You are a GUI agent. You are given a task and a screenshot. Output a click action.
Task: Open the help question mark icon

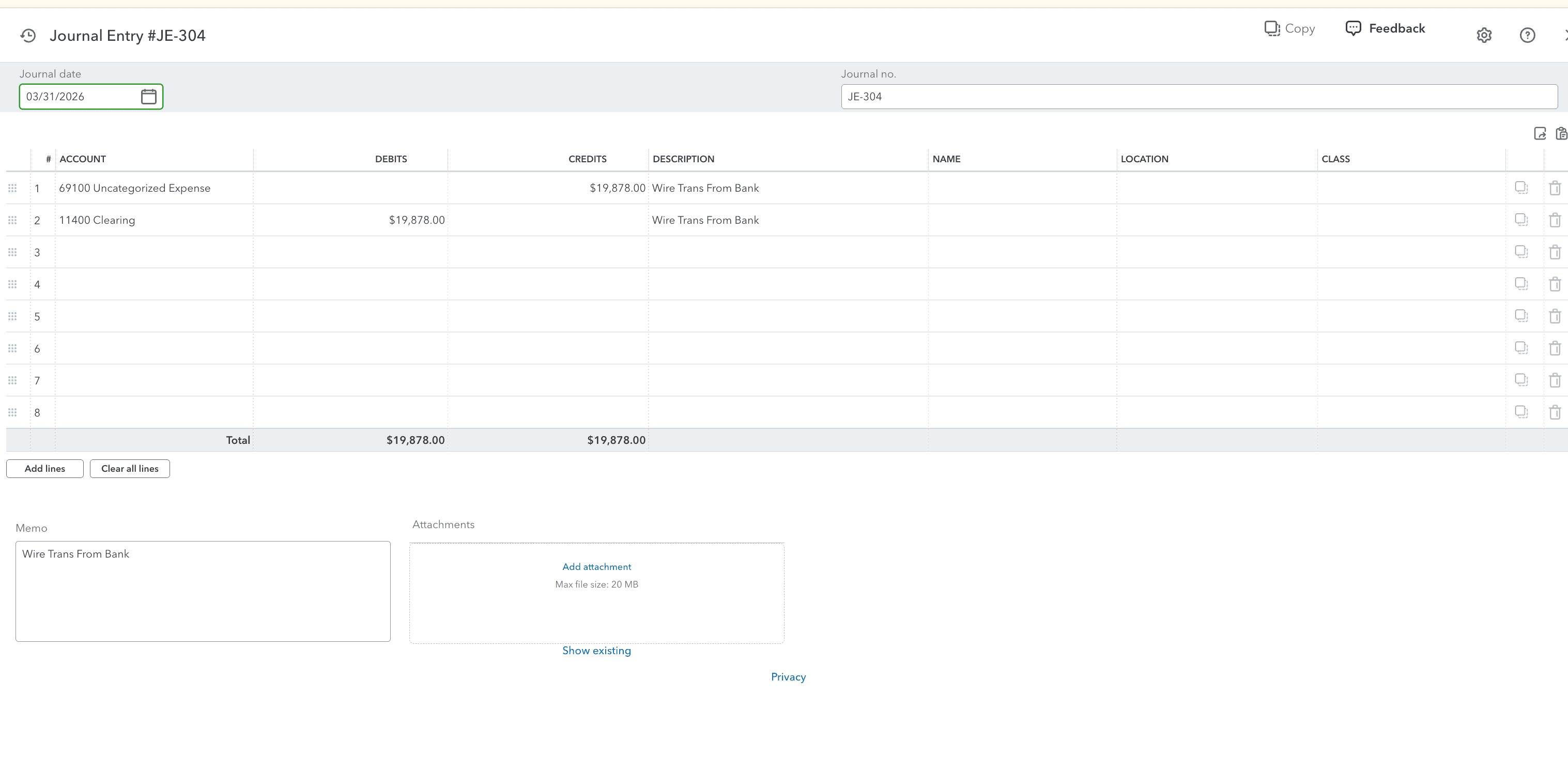[1527, 35]
